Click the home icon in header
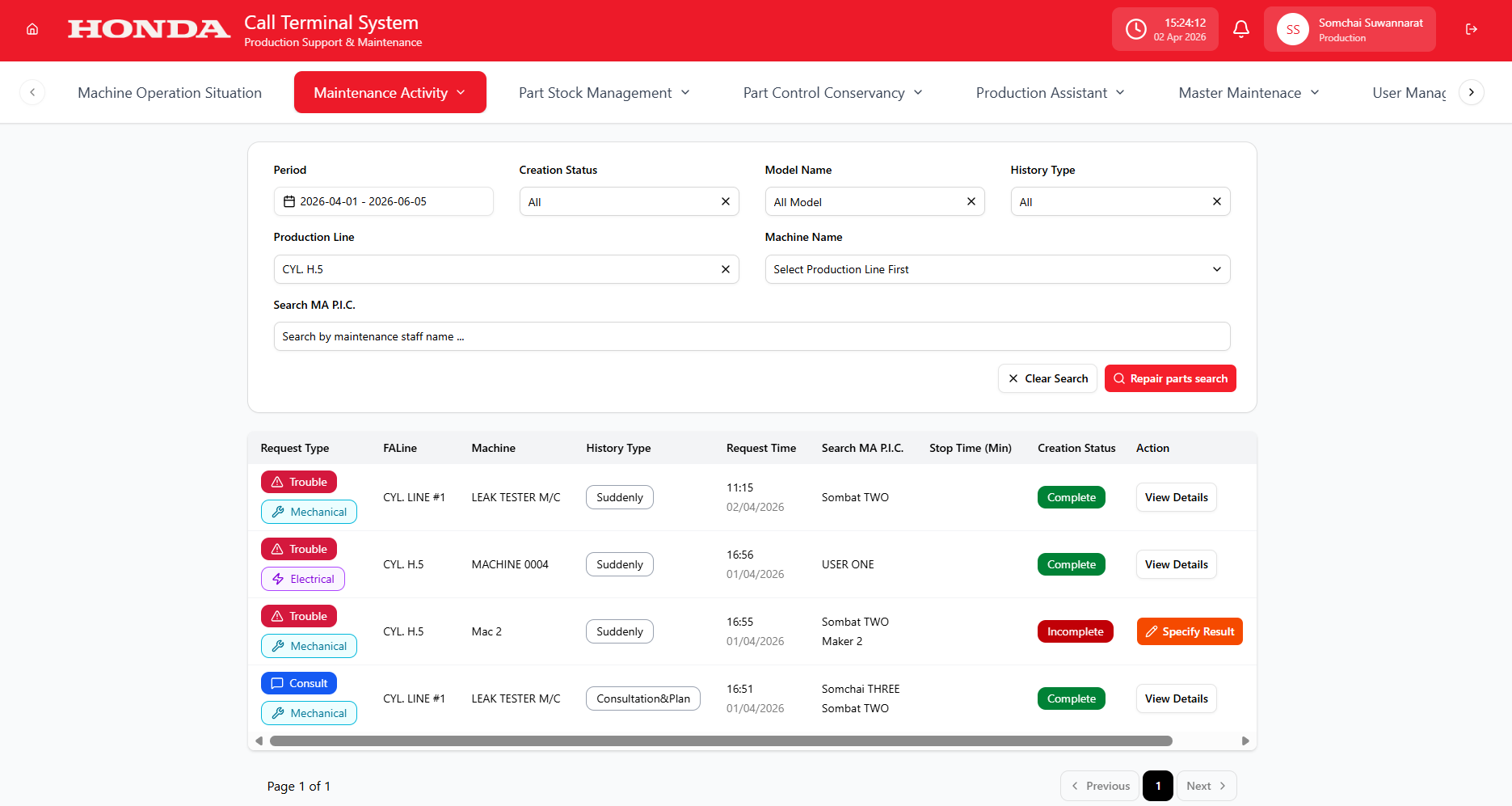 click(x=32, y=29)
